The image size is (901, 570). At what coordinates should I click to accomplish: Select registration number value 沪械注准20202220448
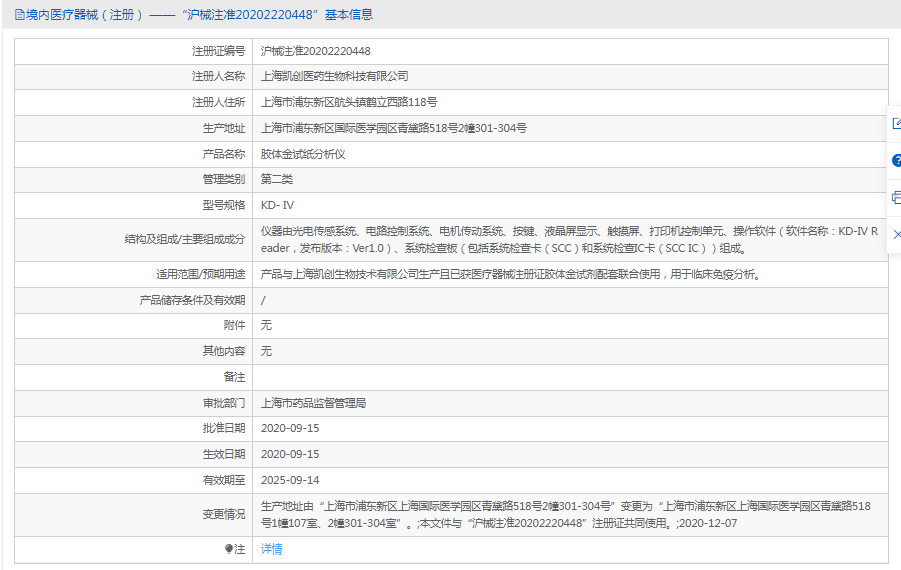point(315,51)
